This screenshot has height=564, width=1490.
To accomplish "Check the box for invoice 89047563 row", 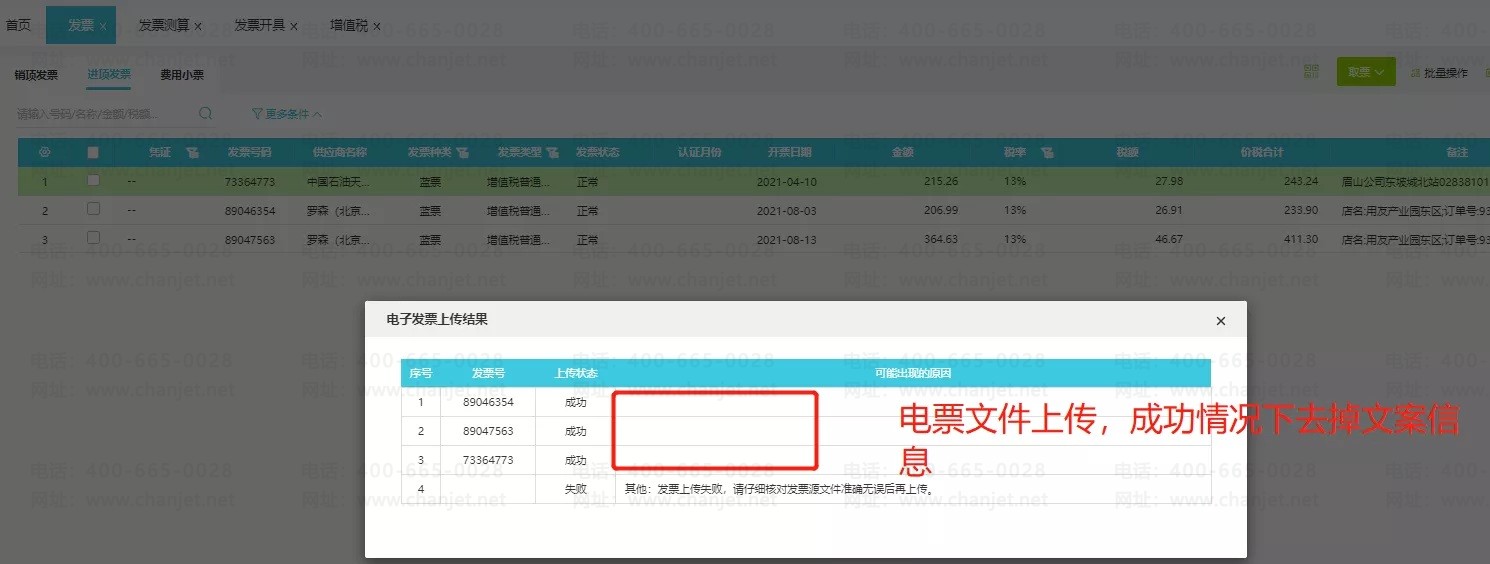I will point(93,239).
